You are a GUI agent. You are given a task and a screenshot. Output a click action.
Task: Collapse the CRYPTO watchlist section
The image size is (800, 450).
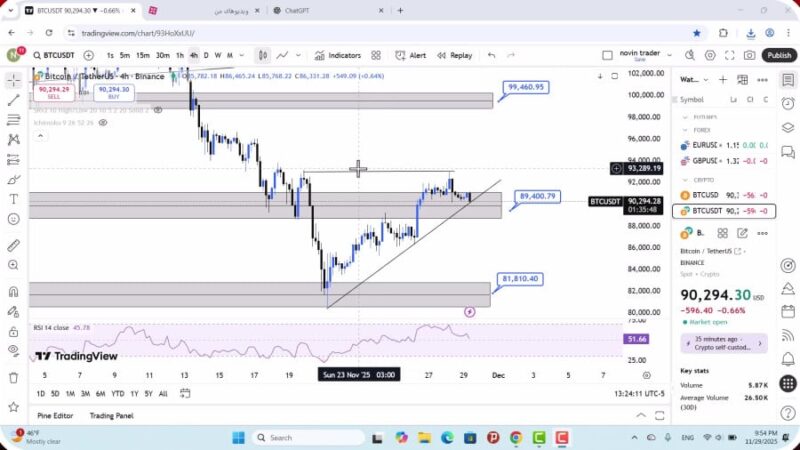tap(685, 180)
